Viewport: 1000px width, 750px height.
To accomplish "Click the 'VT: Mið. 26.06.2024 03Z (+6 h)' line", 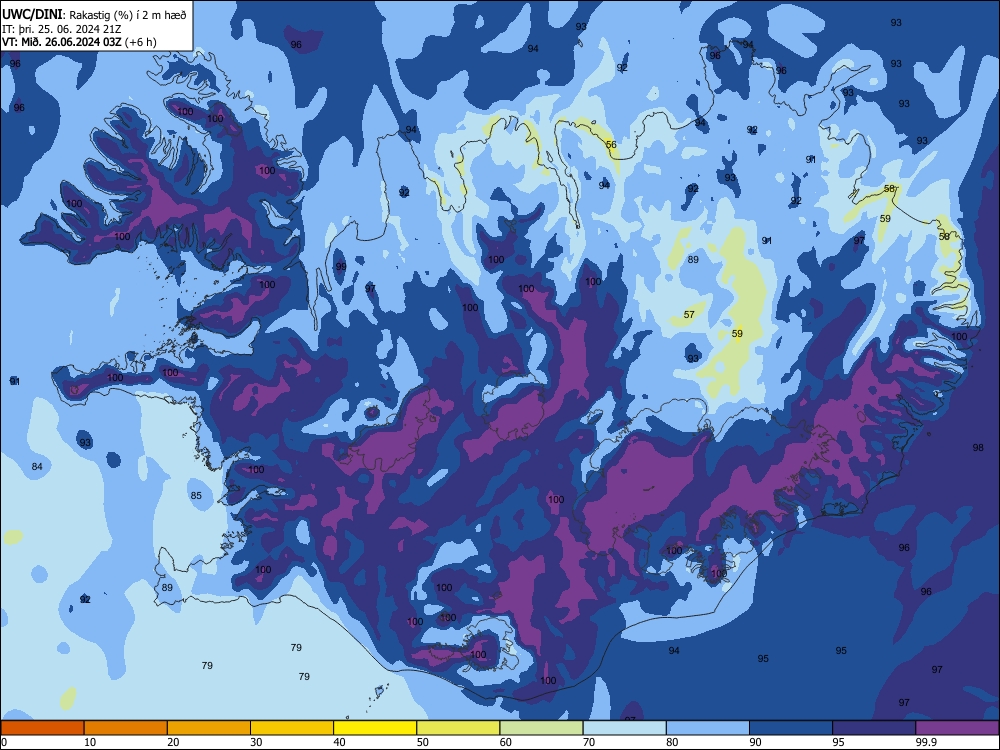I will 79,42.
